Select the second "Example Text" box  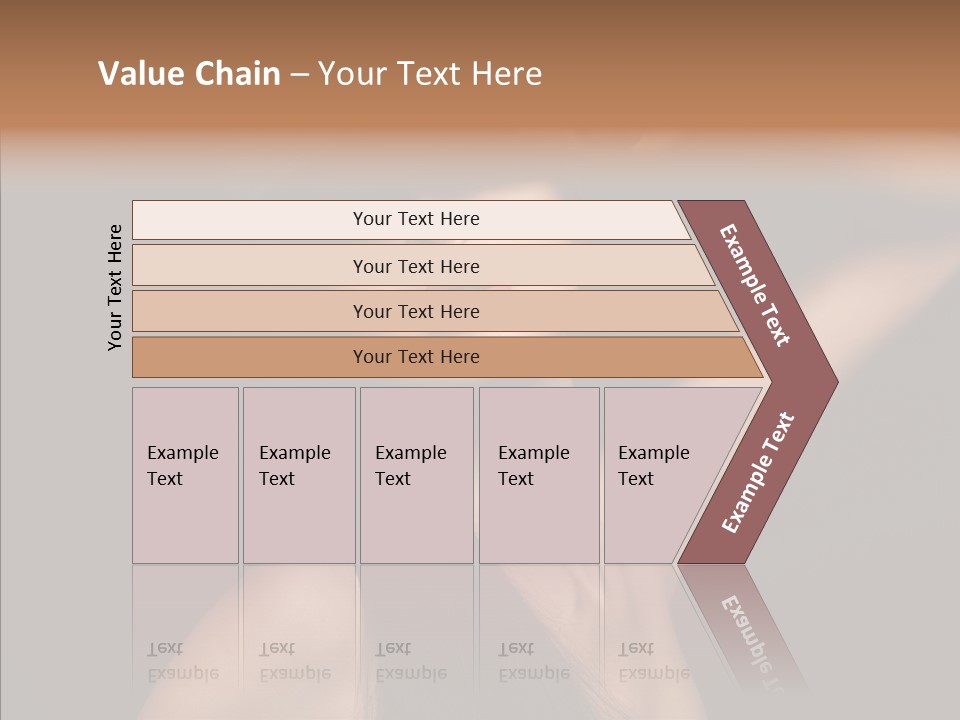[298, 475]
